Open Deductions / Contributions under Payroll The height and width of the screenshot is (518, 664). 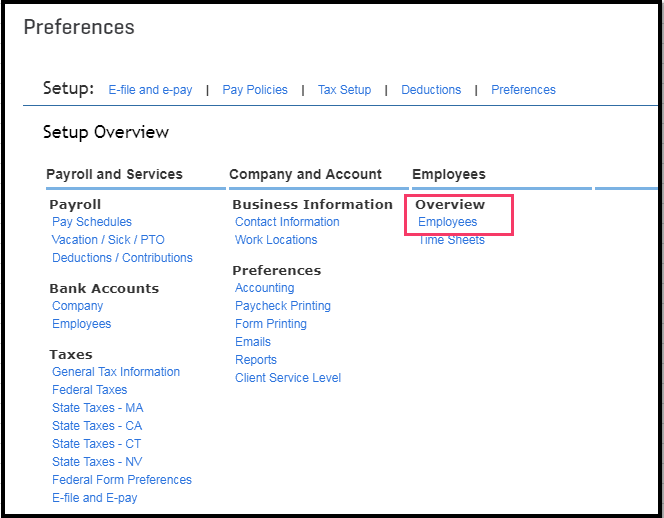[x=122, y=258]
